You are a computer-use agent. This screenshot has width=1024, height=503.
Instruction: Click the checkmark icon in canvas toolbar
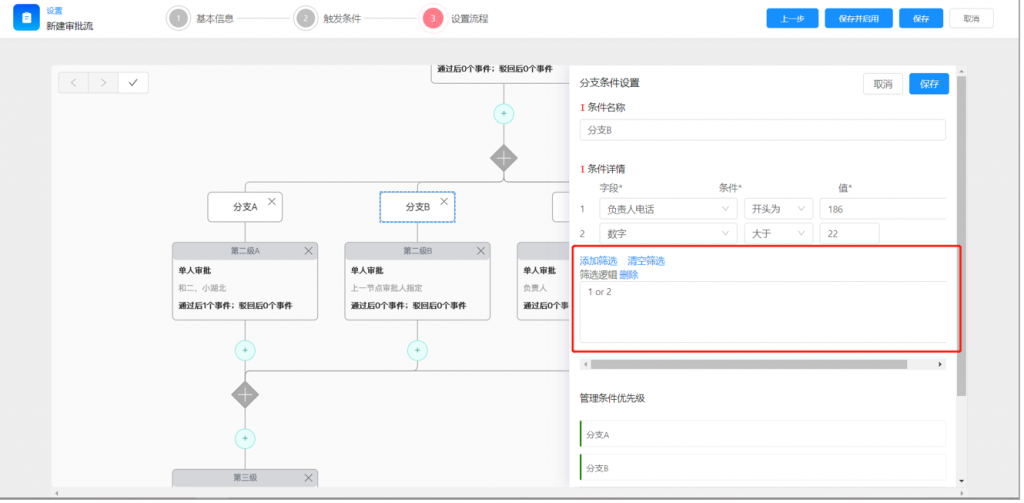[x=133, y=82]
